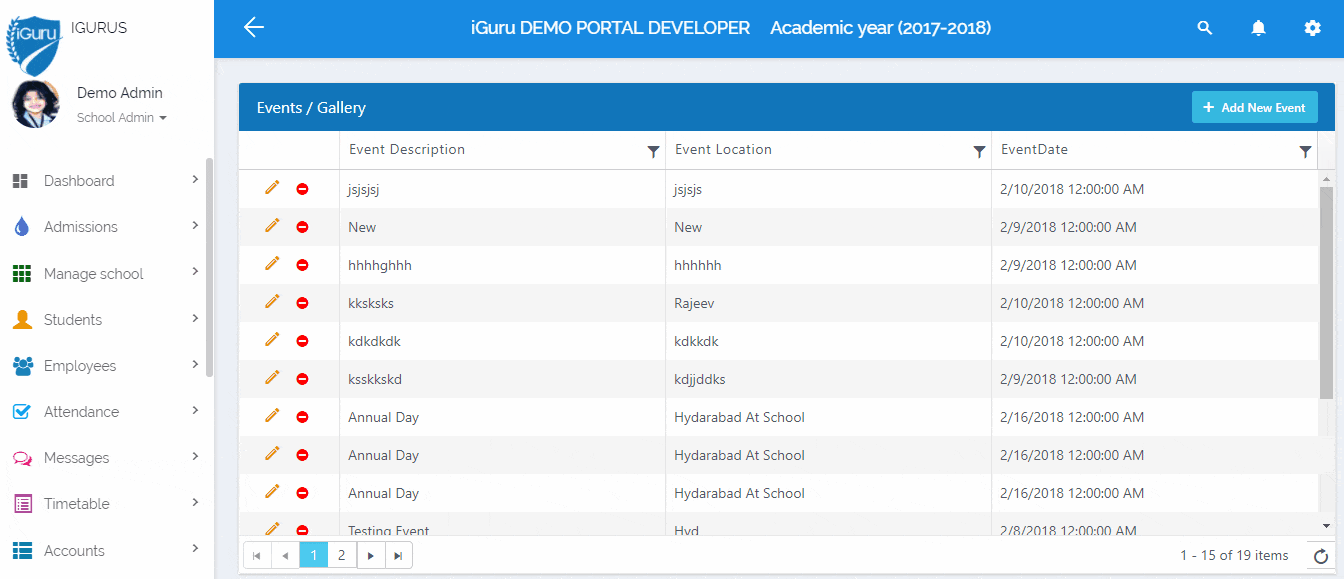The width and height of the screenshot is (1344, 579).
Task: Click the Admissions droplet icon
Action: 21,227
